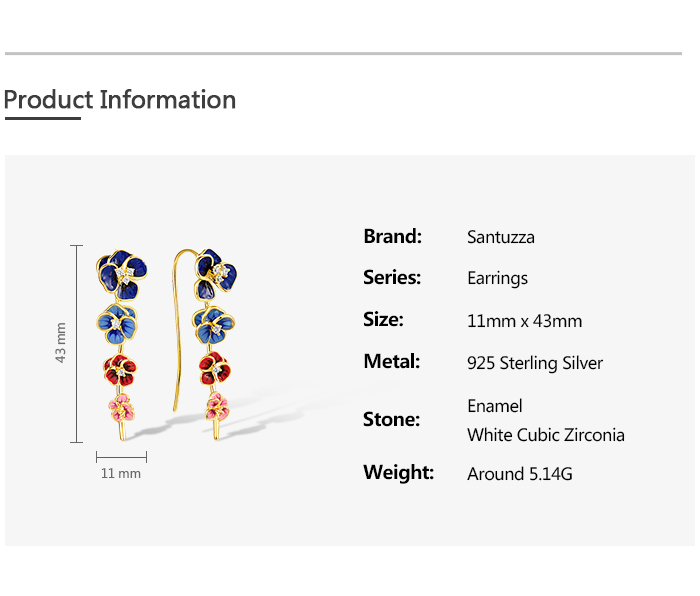700x596 pixels.
Task: Click the light blue flower on left earring
Action: click(x=117, y=324)
